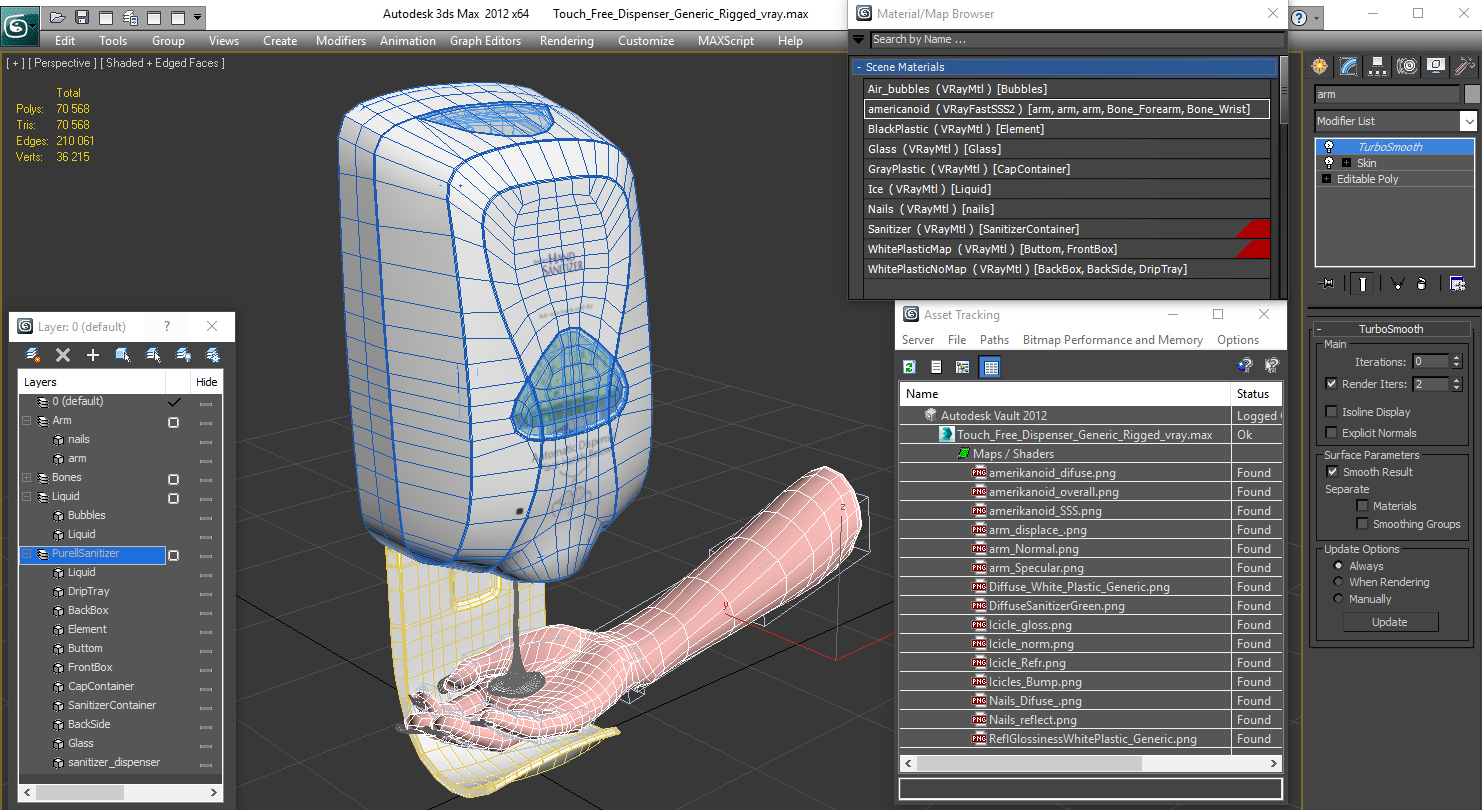Open the Modifiers menu
The image size is (1482, 810).
click(341, 41)
